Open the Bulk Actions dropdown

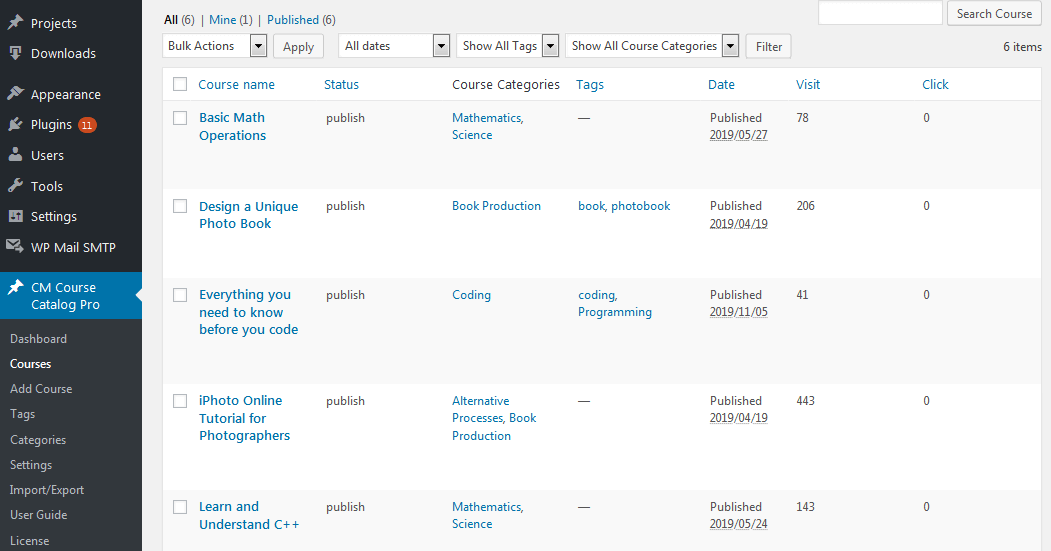coord(214,46)
